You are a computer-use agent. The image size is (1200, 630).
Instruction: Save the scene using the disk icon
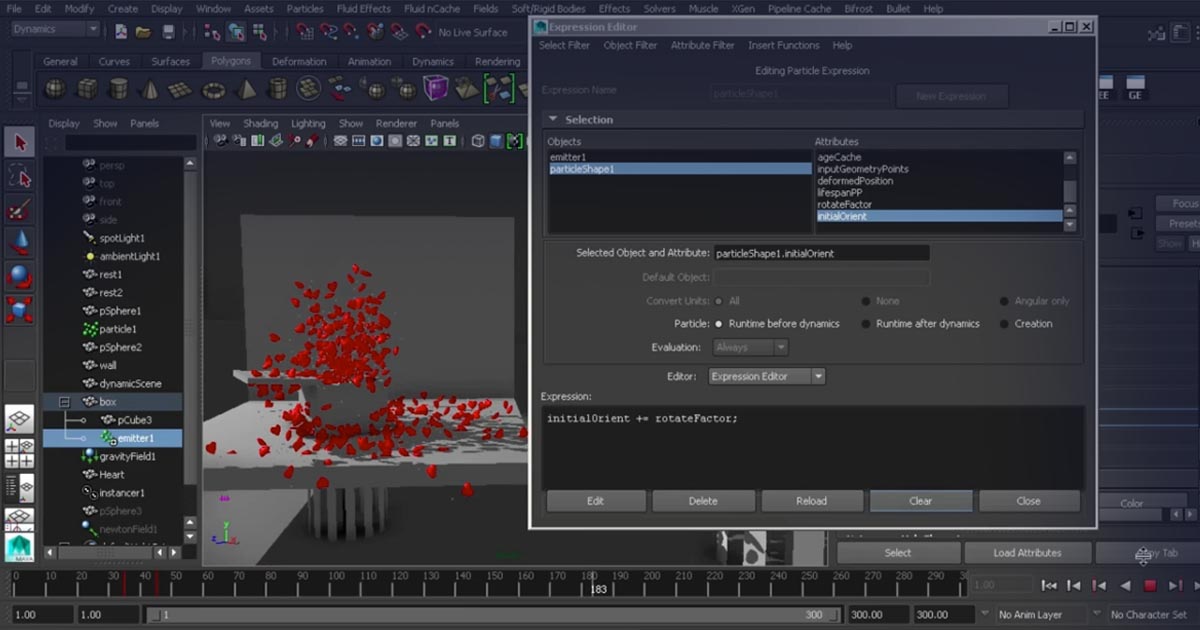(168, 33)
